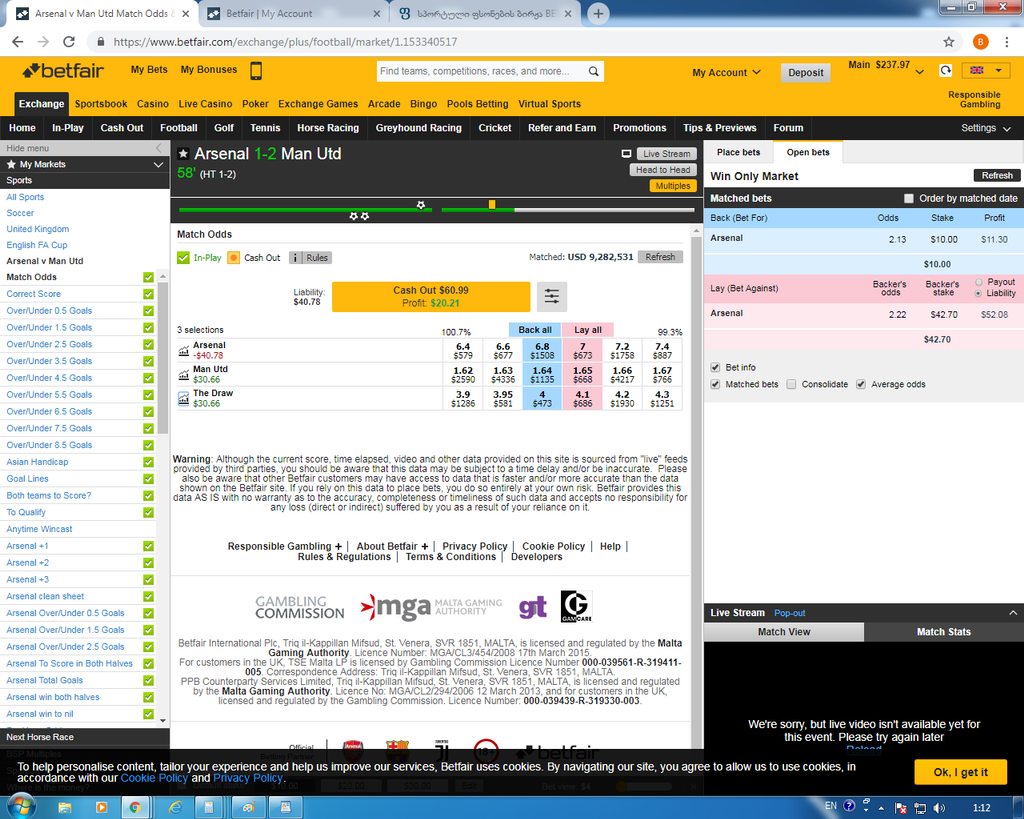
Task: Bookmark page with browser star icon
Action: pyautogui.click(x=948, y=42)
